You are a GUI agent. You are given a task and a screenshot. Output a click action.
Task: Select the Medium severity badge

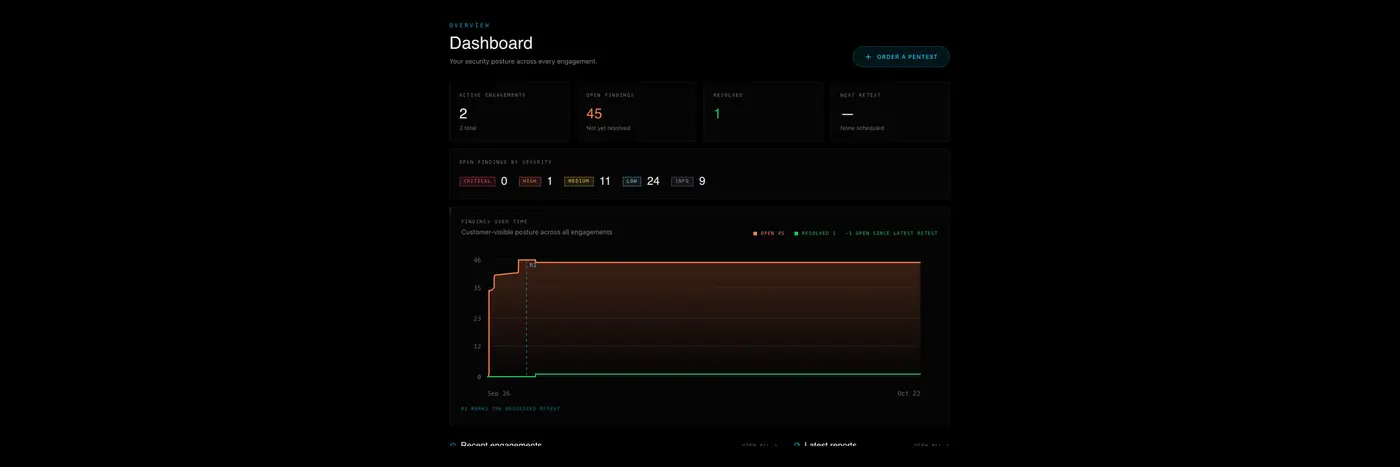[x=579, y=181]
